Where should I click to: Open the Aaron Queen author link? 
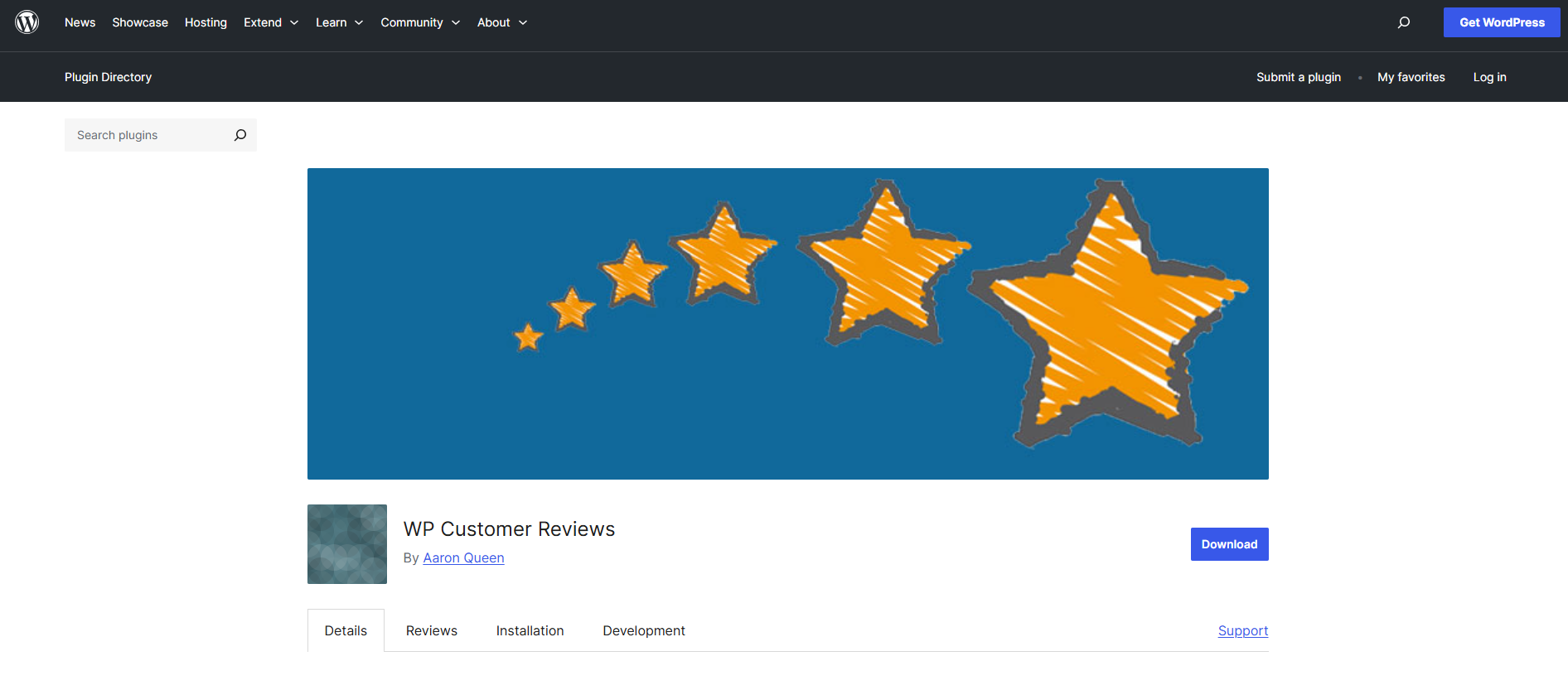pyautogui.click(x=463, y=557)
